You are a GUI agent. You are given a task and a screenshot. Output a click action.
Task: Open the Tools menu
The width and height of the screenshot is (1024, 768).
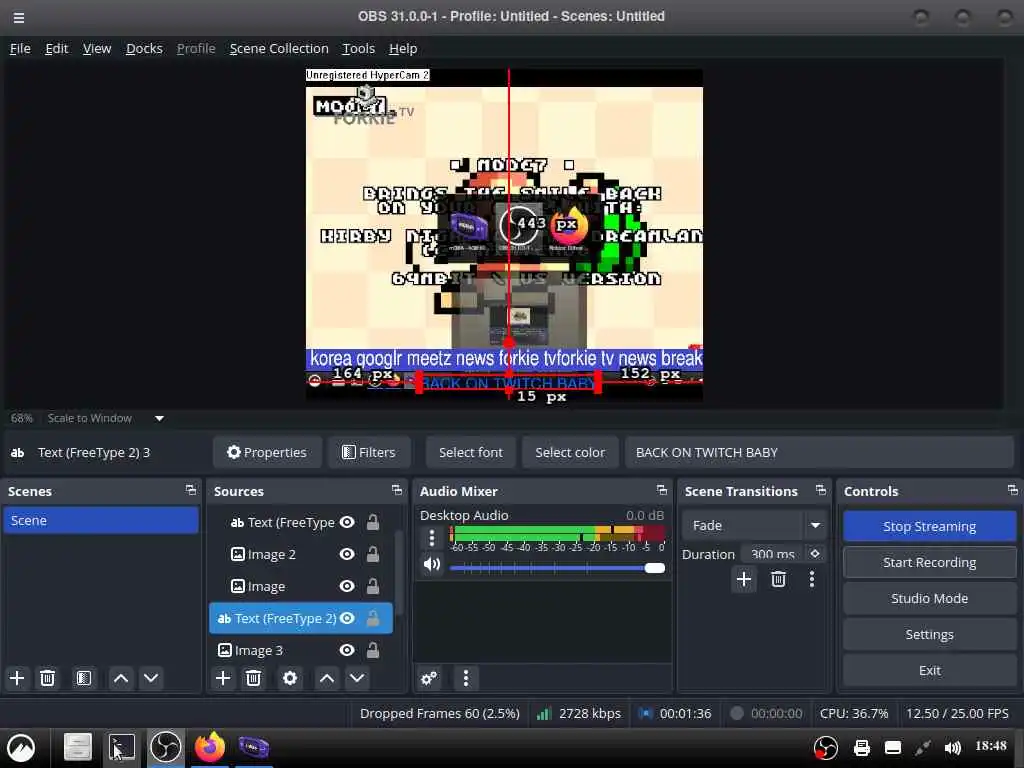point(359,48)
